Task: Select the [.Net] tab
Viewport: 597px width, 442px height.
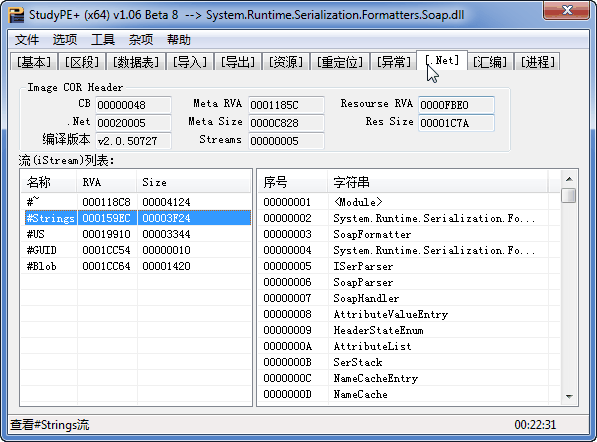Action: [x=442, y=60]
